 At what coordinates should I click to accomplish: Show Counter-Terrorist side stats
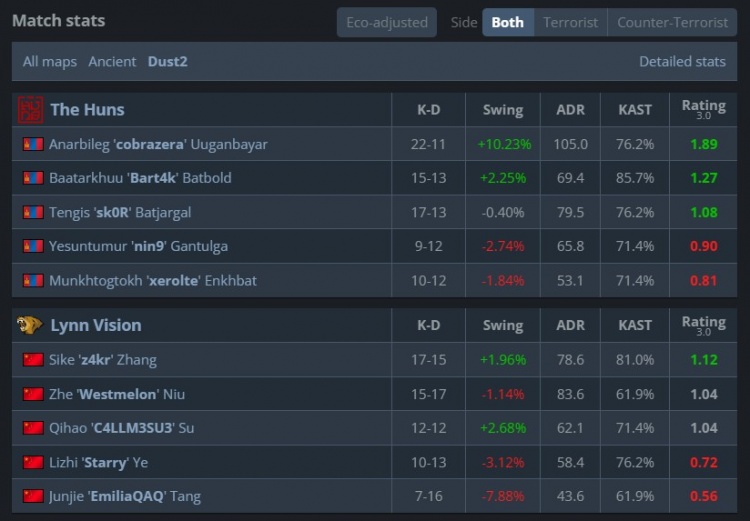pyautogui.click(x=672, y=22)
